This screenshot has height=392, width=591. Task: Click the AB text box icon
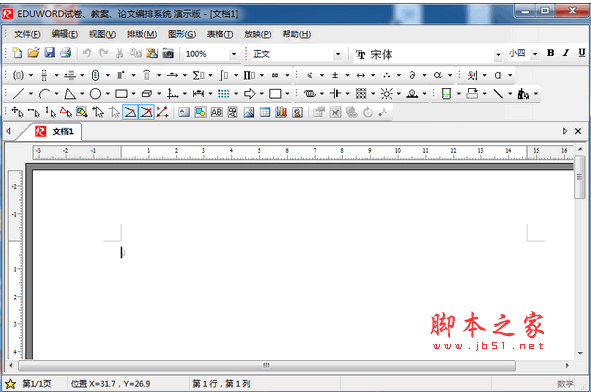[216, 112]
